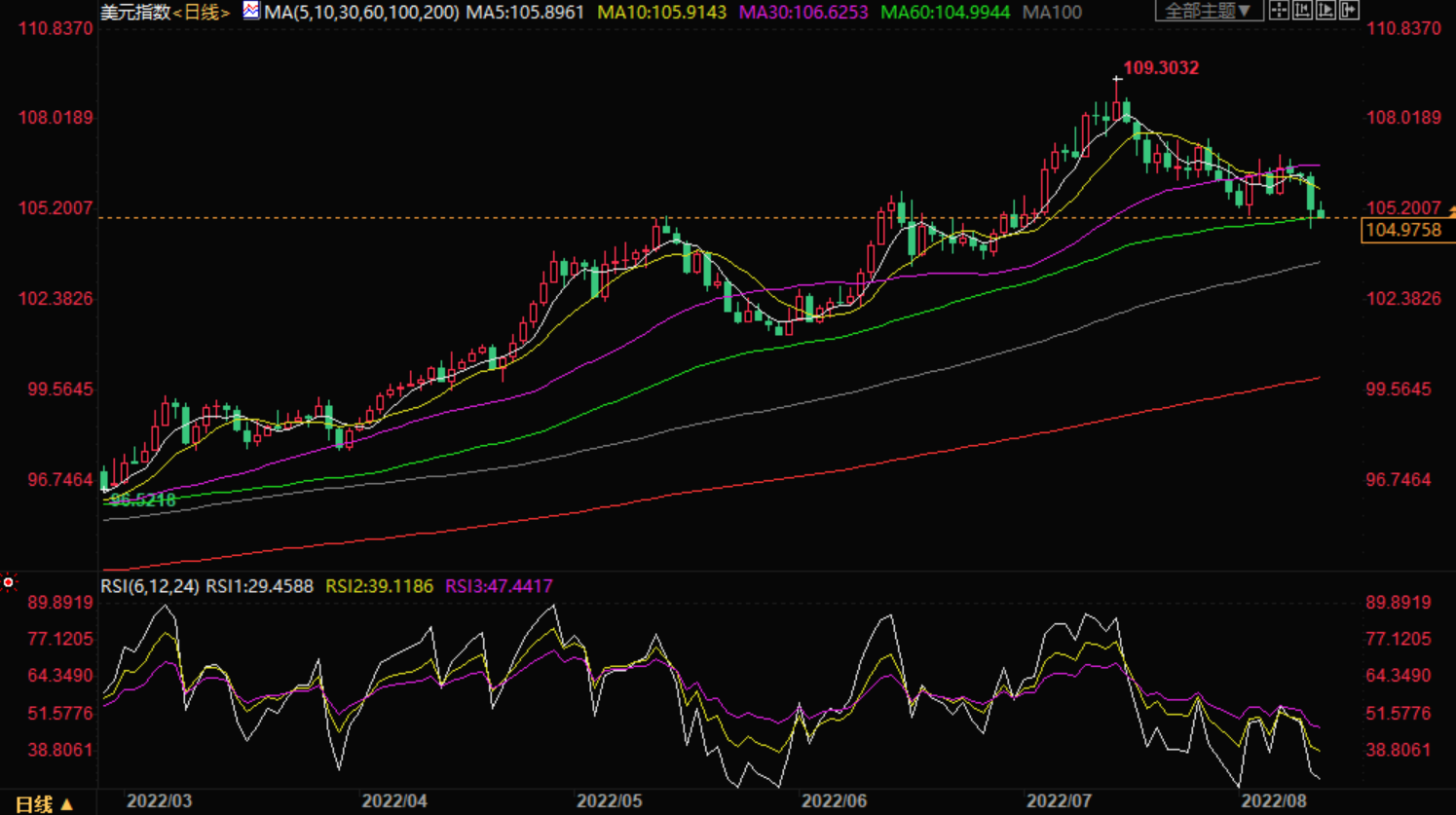1456x815 pixels.
Task: Click the red sun icon beside RSI panel
Action: (9, 582)
